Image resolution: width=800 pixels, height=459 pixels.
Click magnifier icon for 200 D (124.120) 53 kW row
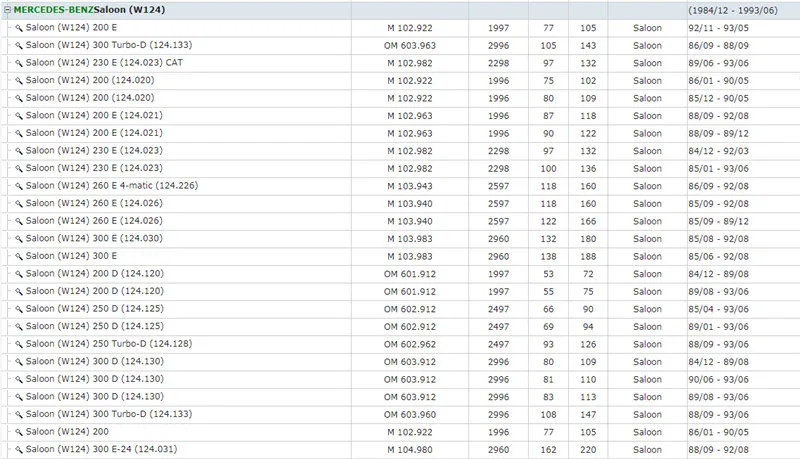click(x=19, y=274)
